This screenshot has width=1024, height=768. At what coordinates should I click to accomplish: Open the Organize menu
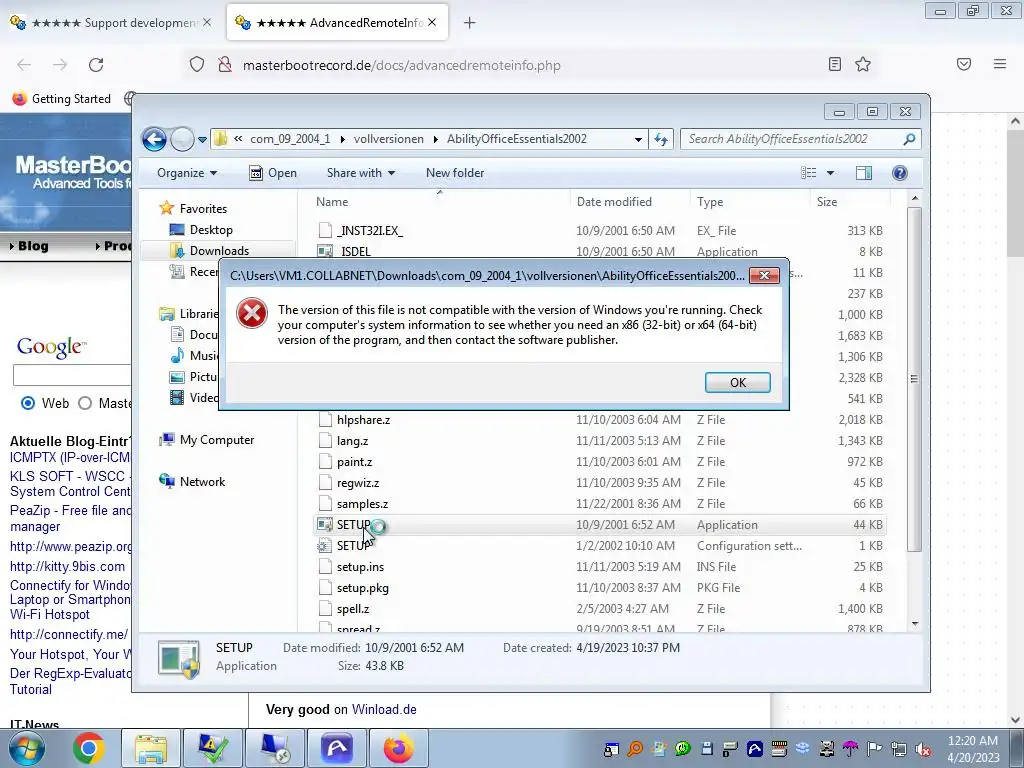(x=187, y=173)
